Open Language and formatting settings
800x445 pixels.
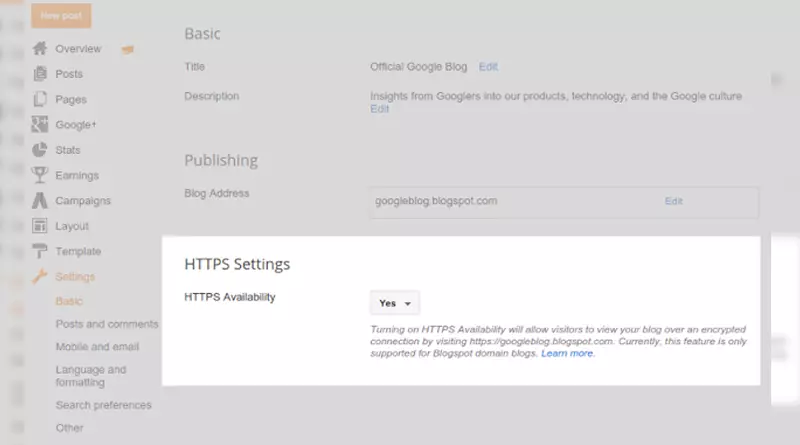pos(91,376)
